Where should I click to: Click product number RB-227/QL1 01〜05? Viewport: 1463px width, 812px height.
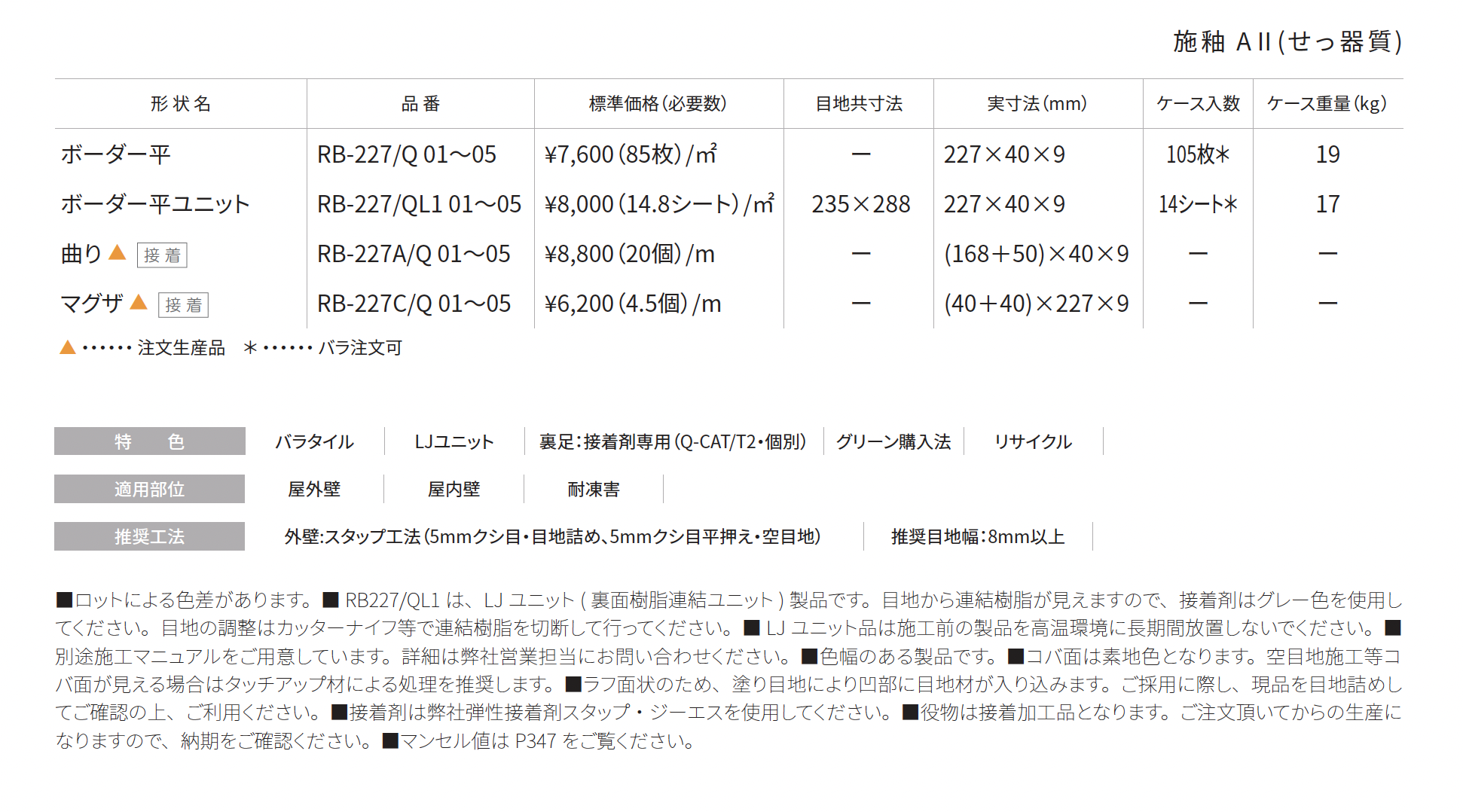419,204
